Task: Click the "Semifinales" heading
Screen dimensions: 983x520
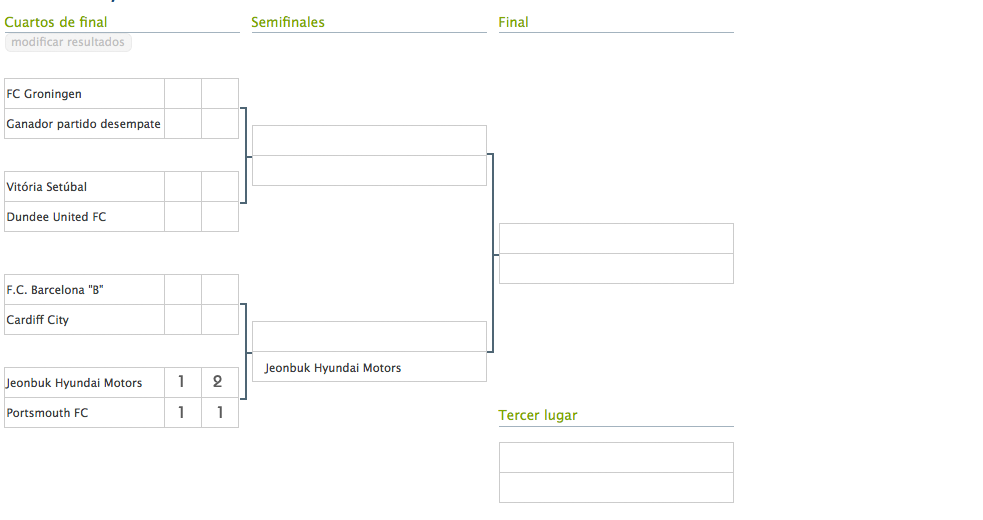Action: click(x=288, y=22)
